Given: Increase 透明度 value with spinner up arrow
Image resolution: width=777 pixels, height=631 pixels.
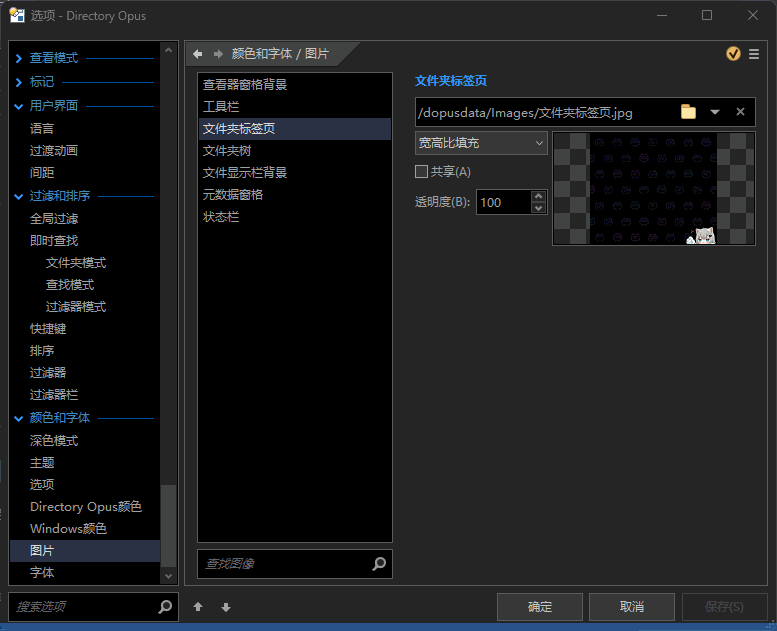Looking at the screenshot, I should (x=539, y=196).
